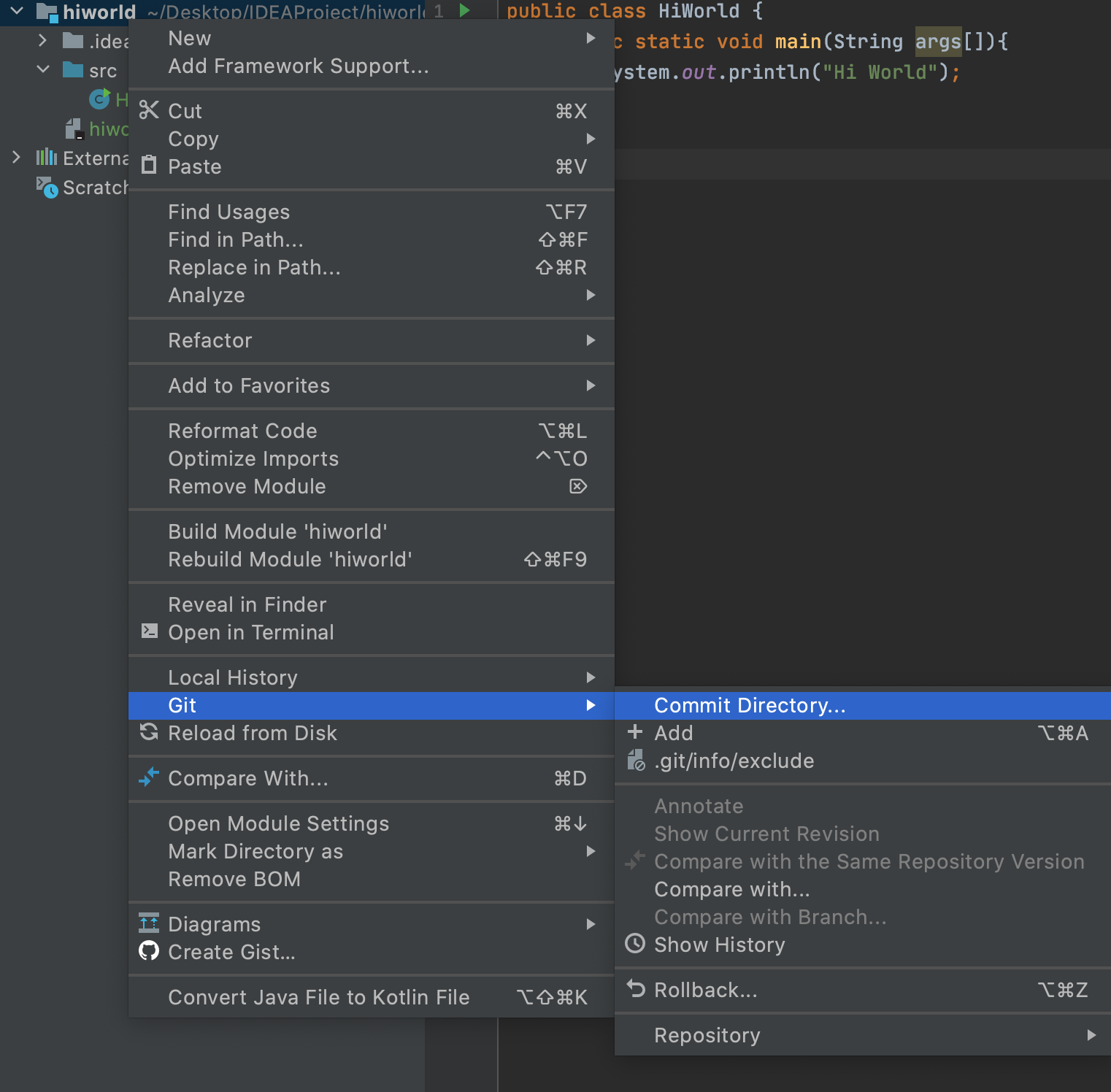Screen dimensions: 1111x1092
Task: Click the Cut scissors icon
Action: (149, 110)
